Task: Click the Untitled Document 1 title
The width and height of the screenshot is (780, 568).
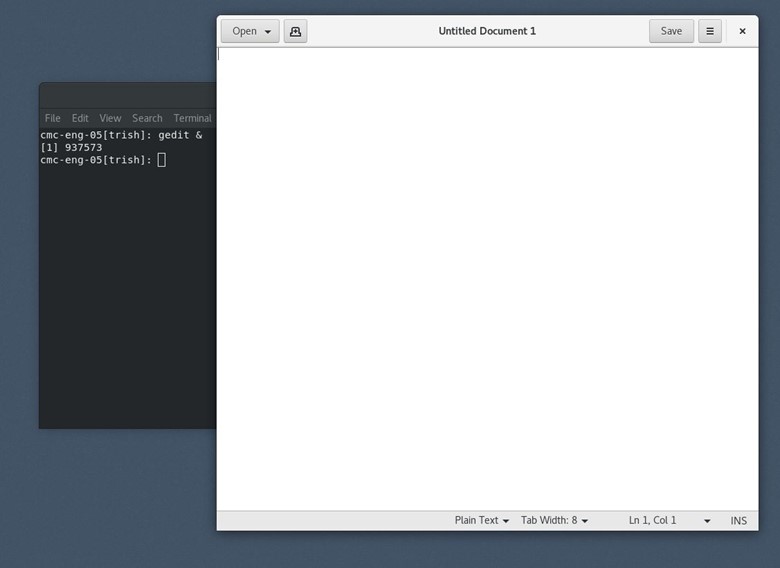Action: (487, 31)
